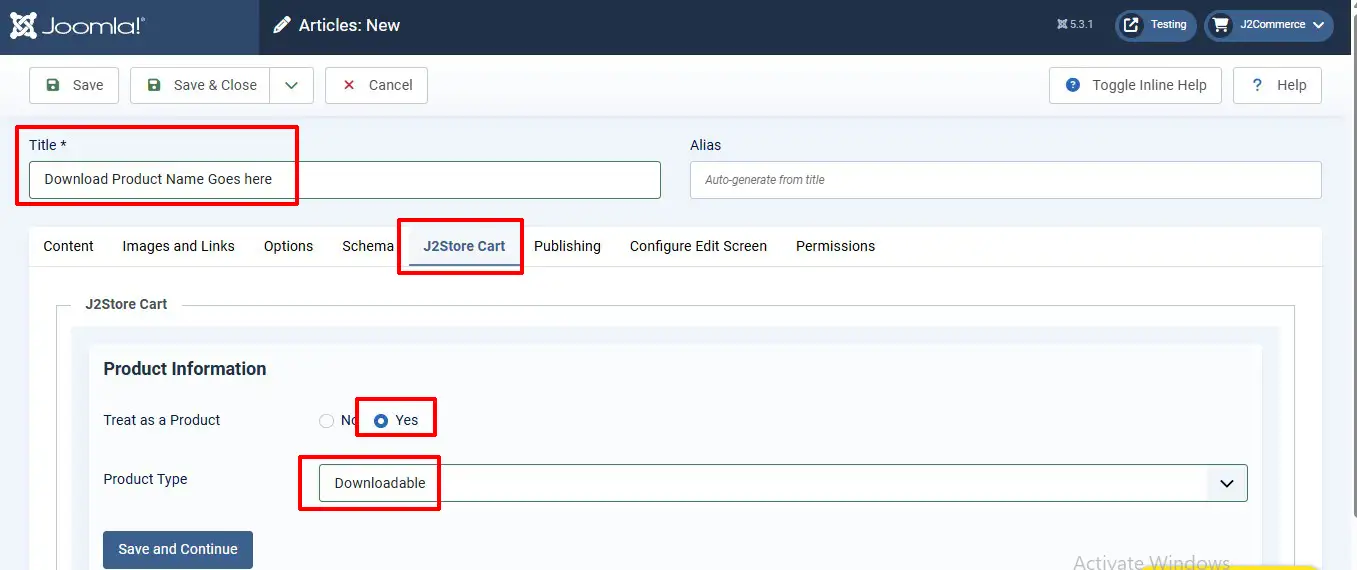Open the Options tab
This screenshot has height=570, width=1357.
coord(289,246)
